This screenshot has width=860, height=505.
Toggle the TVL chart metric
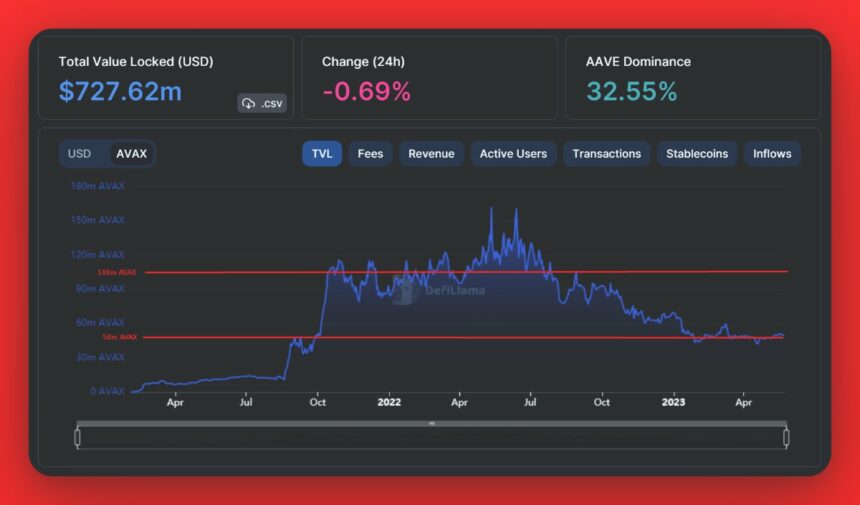click(x=322, y=154)
